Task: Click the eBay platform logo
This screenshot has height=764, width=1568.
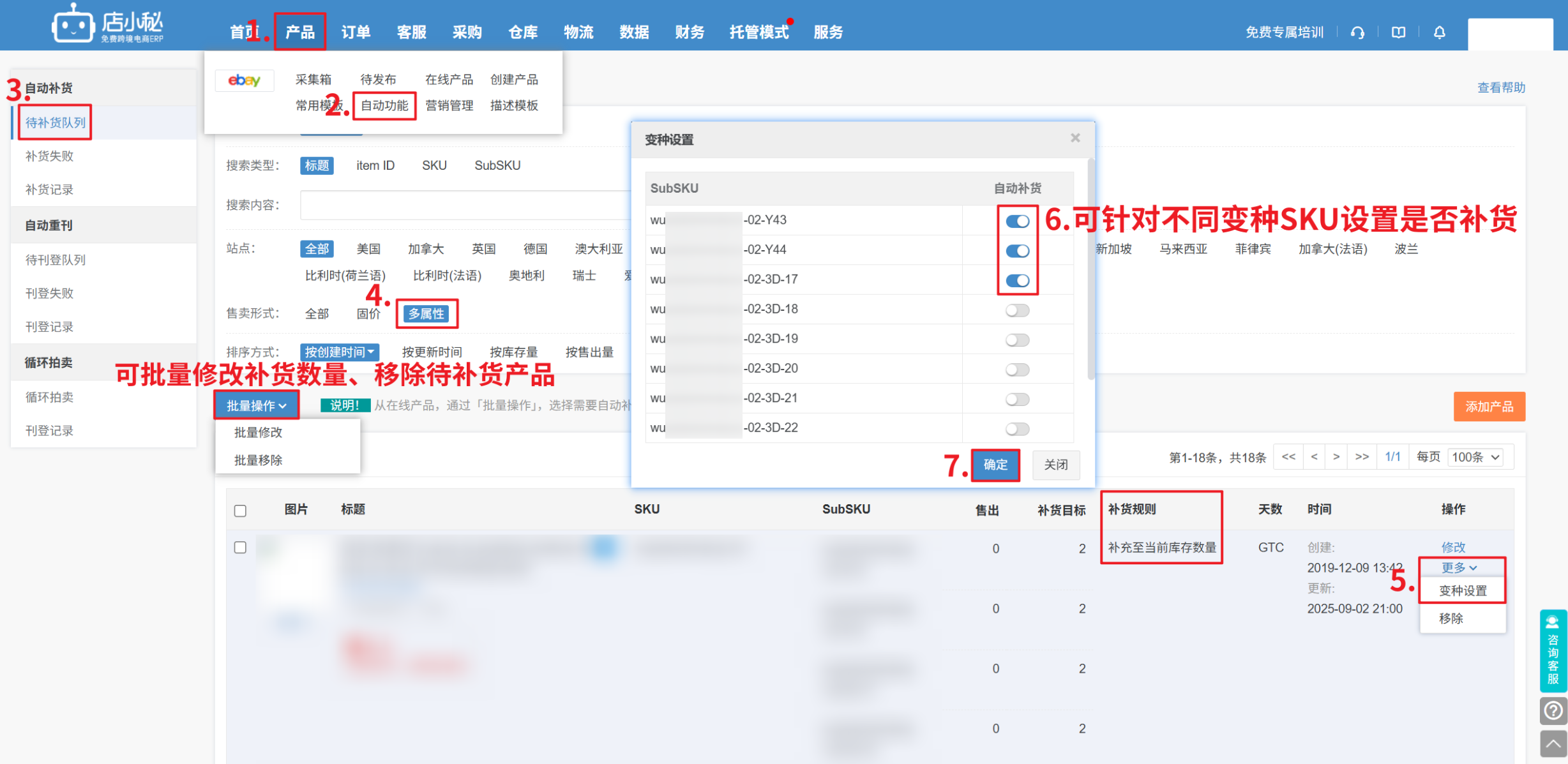Action: [245, 80]
